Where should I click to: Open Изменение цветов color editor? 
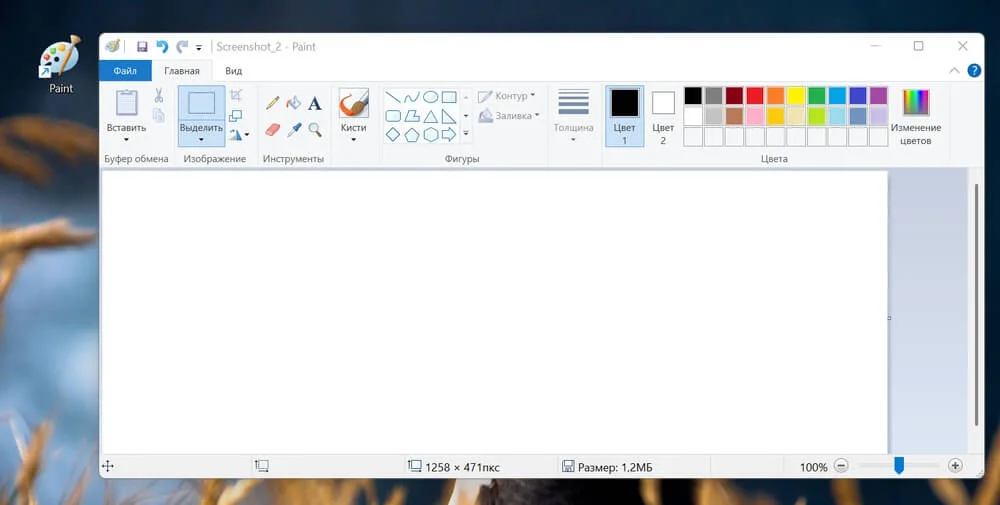click(915, 115)
